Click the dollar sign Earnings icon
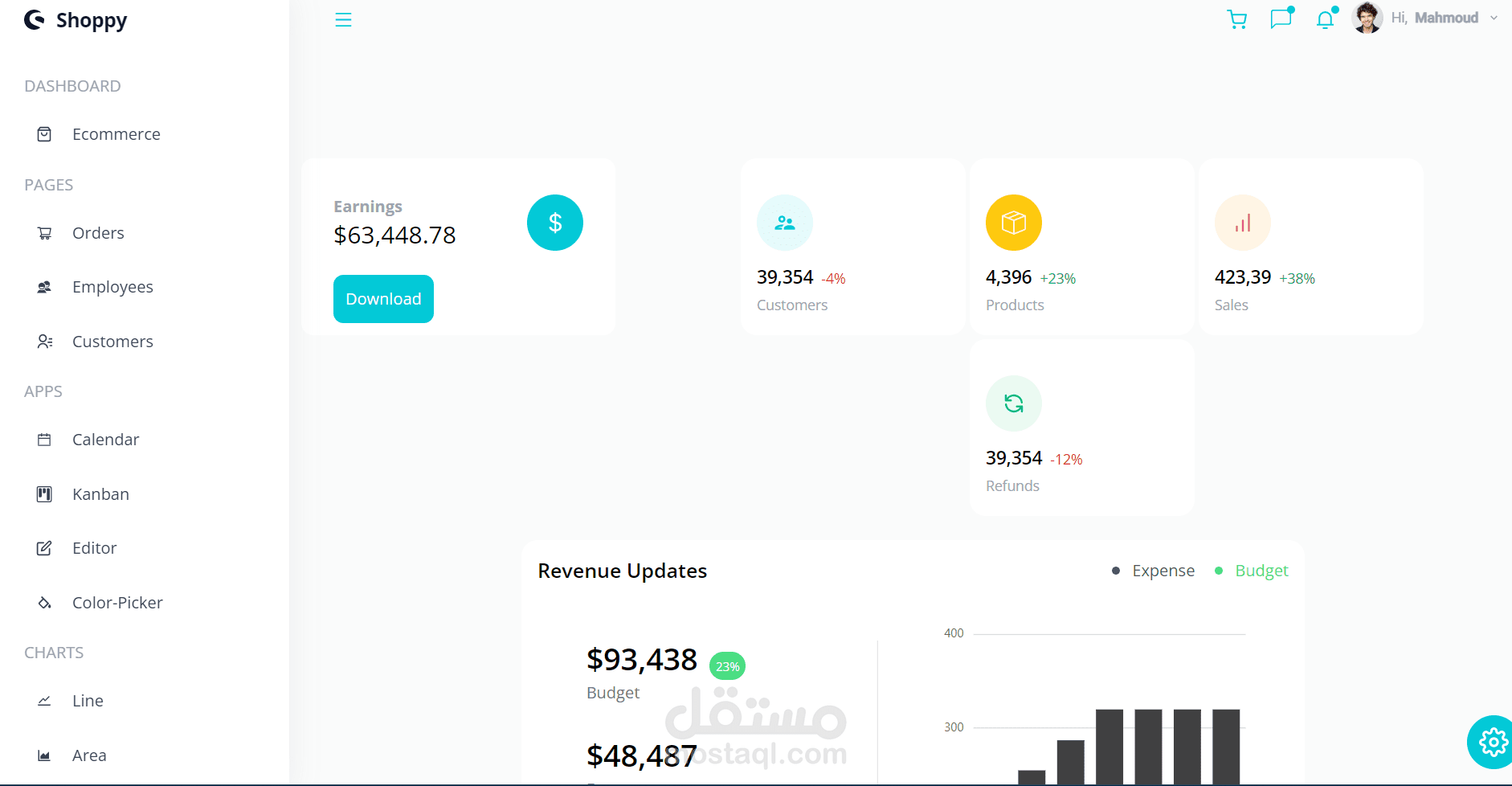Image resolution: width=1512 pixels, height=786 pixels. pyautogui.click(x=555, y=223)
